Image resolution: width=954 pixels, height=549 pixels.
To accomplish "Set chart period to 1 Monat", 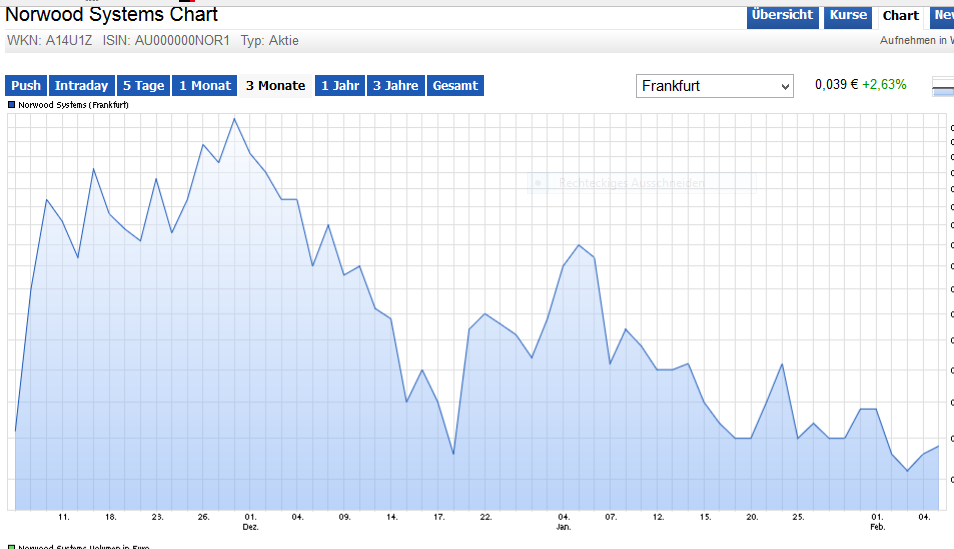I will (204, 86).
